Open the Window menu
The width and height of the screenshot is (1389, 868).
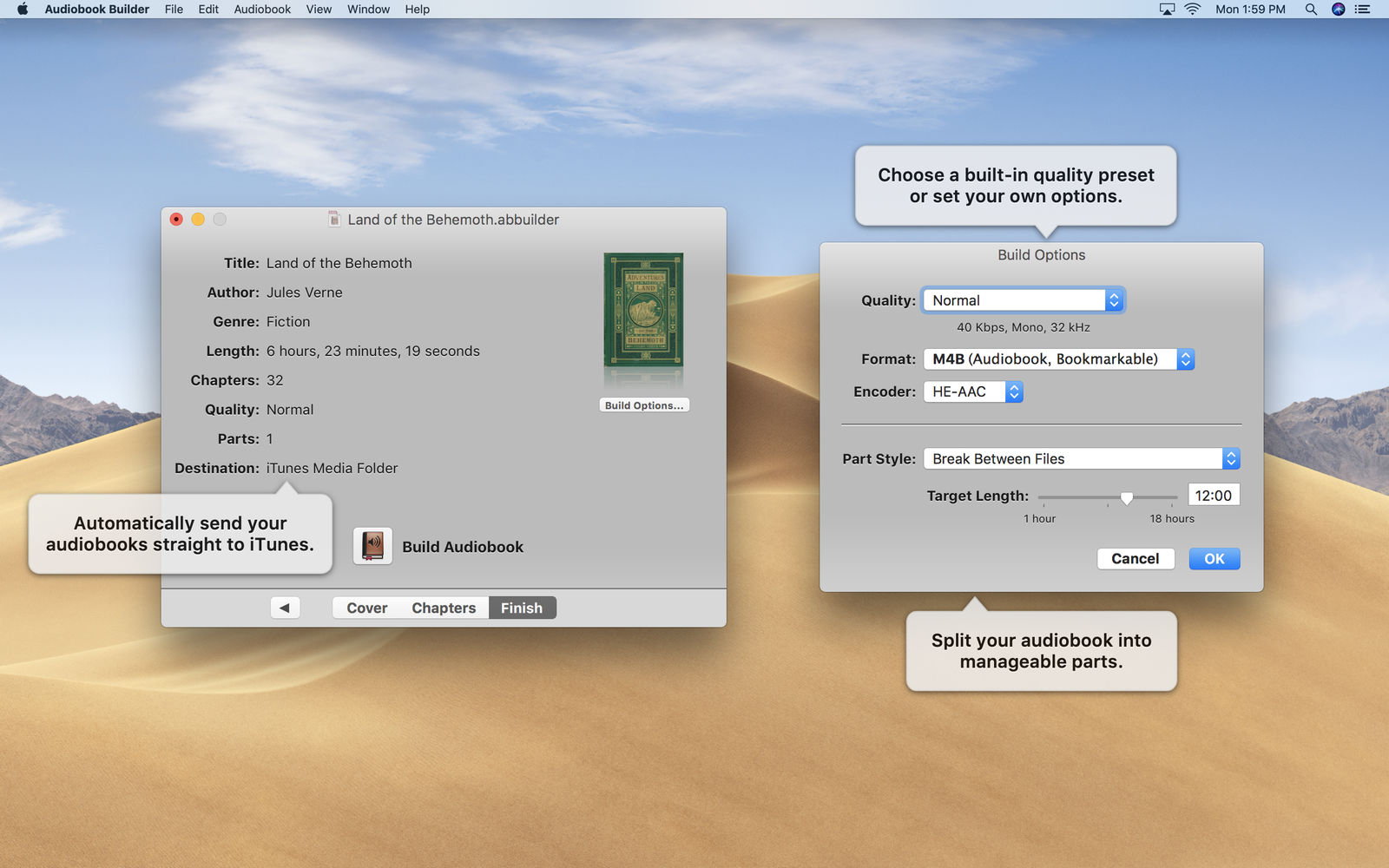tap(368, 9)
